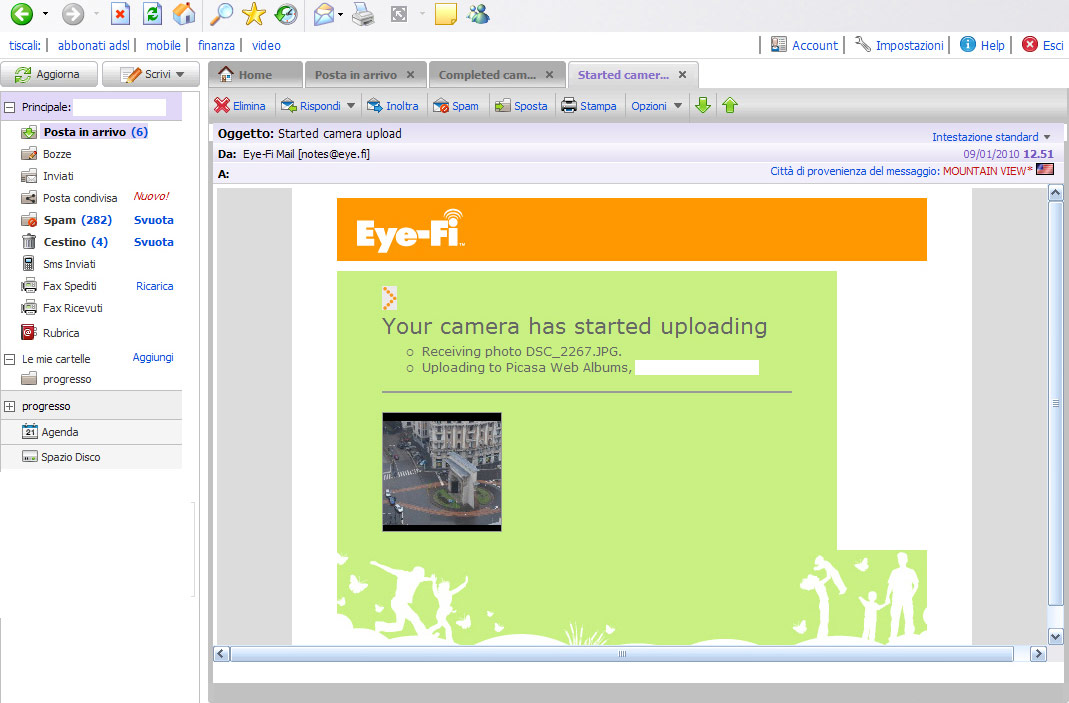Switch to the Posta in arrivo tab
The height and width of the screenshot is (703, 1069).
(x=356, y=75)
